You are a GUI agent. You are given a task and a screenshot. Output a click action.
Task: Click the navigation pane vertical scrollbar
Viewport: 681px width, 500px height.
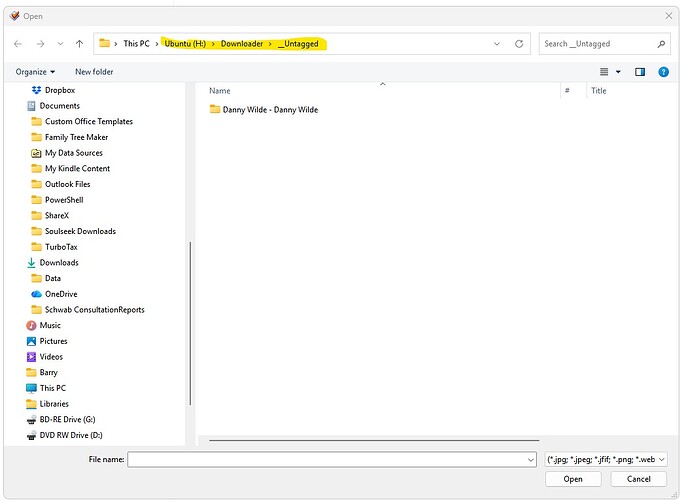[190, 324]
